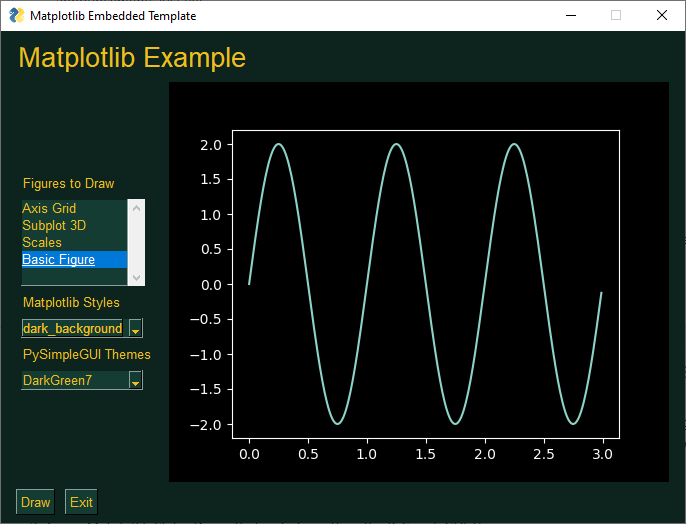Click the listbox scroll up arrow
The height and width of the screenshot is (524, 686).
coord(136,208)
